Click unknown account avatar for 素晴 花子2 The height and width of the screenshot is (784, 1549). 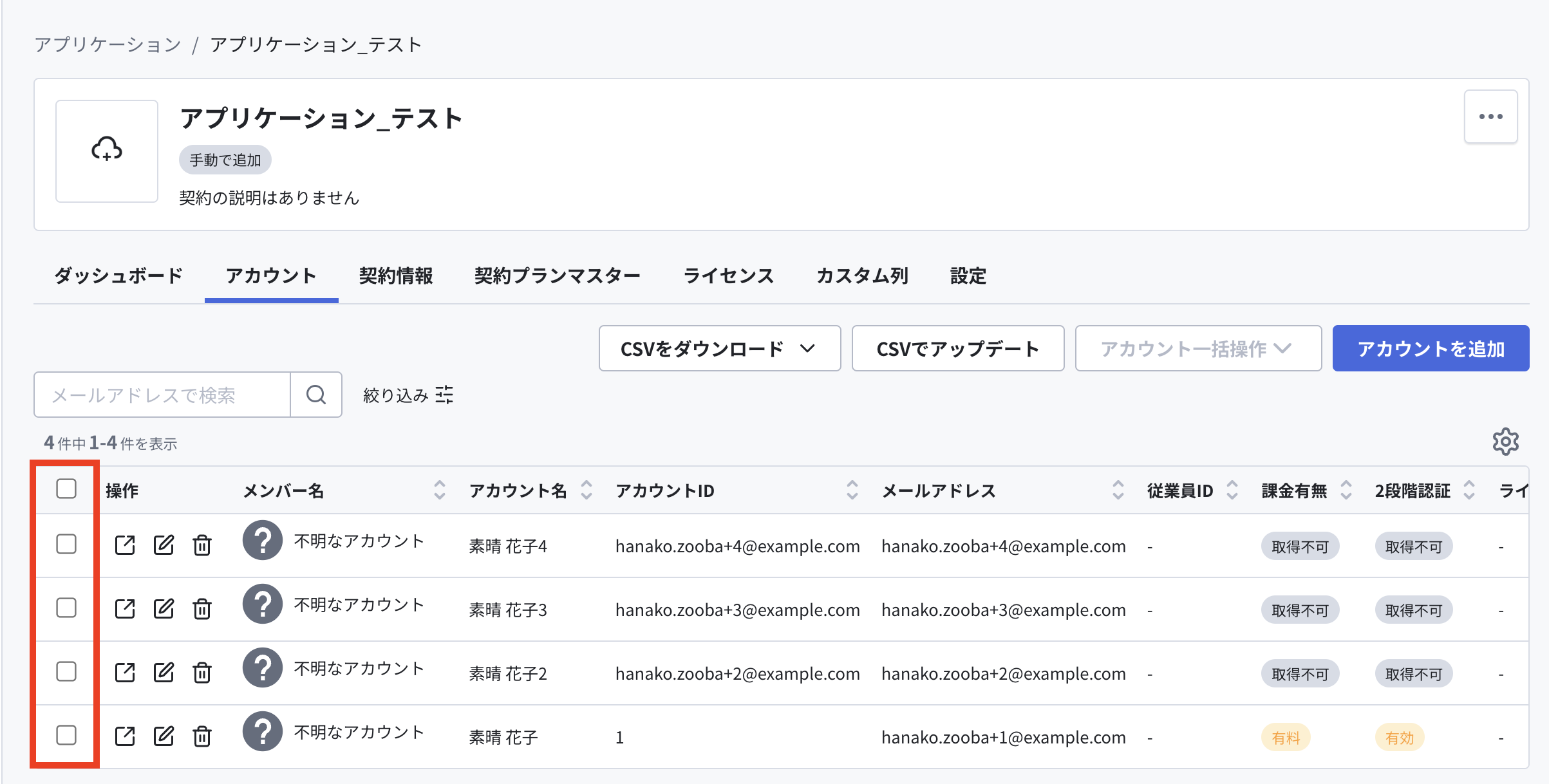click(263, 667)
